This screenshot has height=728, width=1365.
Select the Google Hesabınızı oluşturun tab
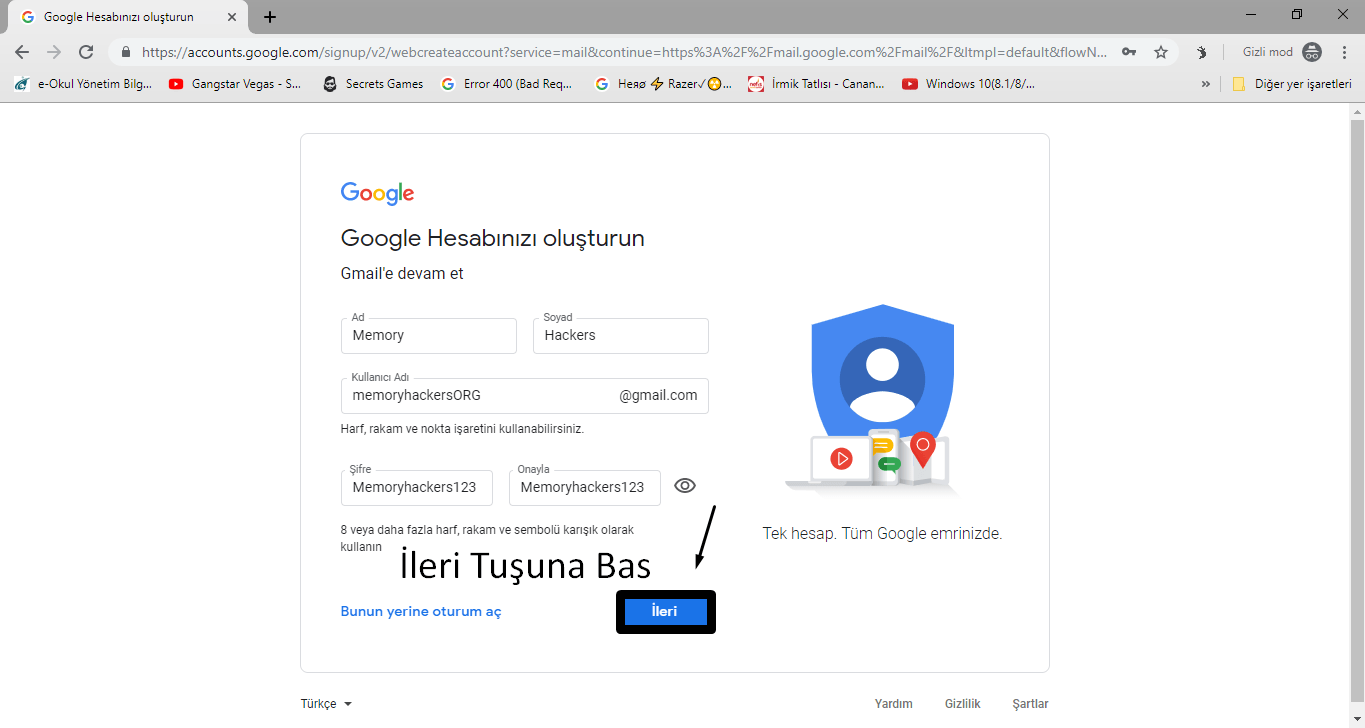click(128, 17)
